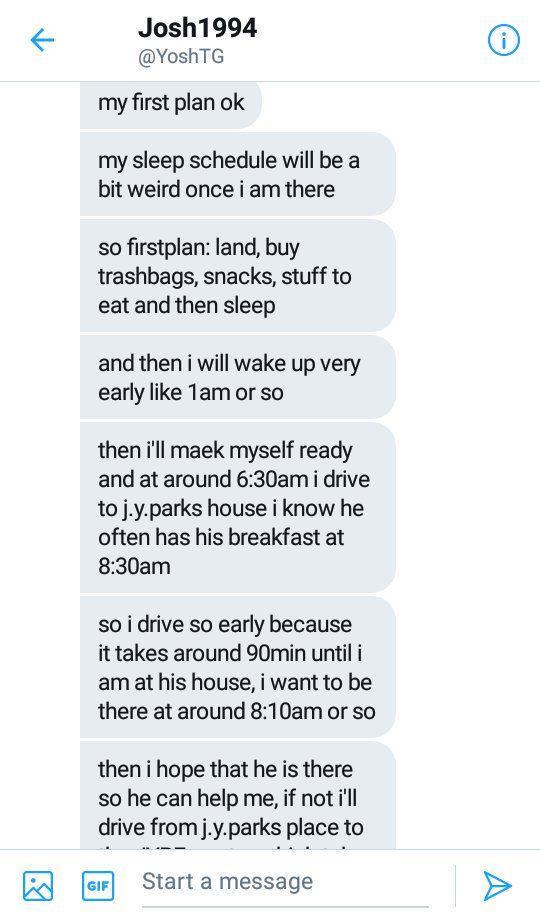Tap the back arrow icon
Screen dimensions: 540x923
[42, 41]
